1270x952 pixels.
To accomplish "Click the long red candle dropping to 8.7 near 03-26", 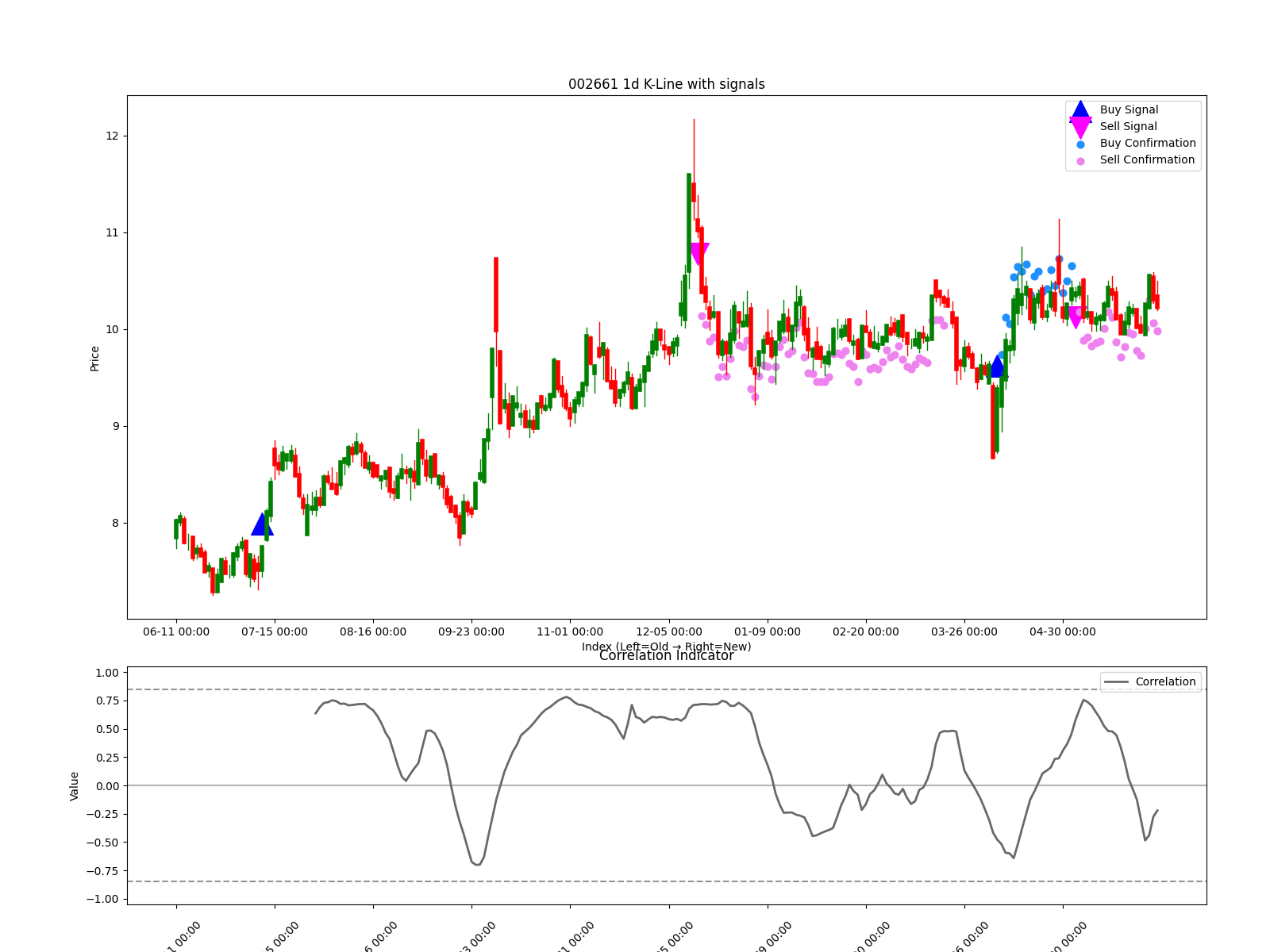I will tap(993, 422).
